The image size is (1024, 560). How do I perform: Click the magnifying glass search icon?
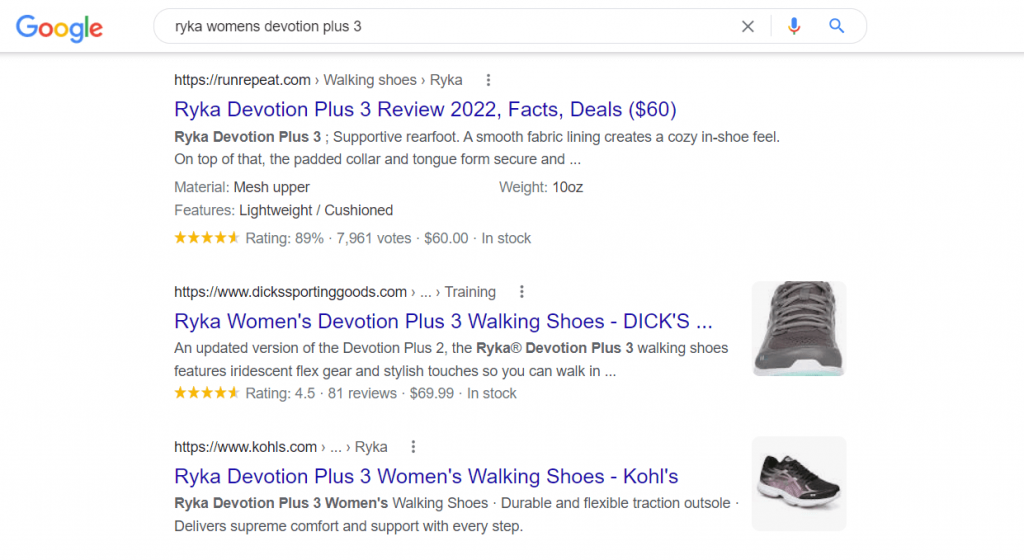click(x=837, y=26)
